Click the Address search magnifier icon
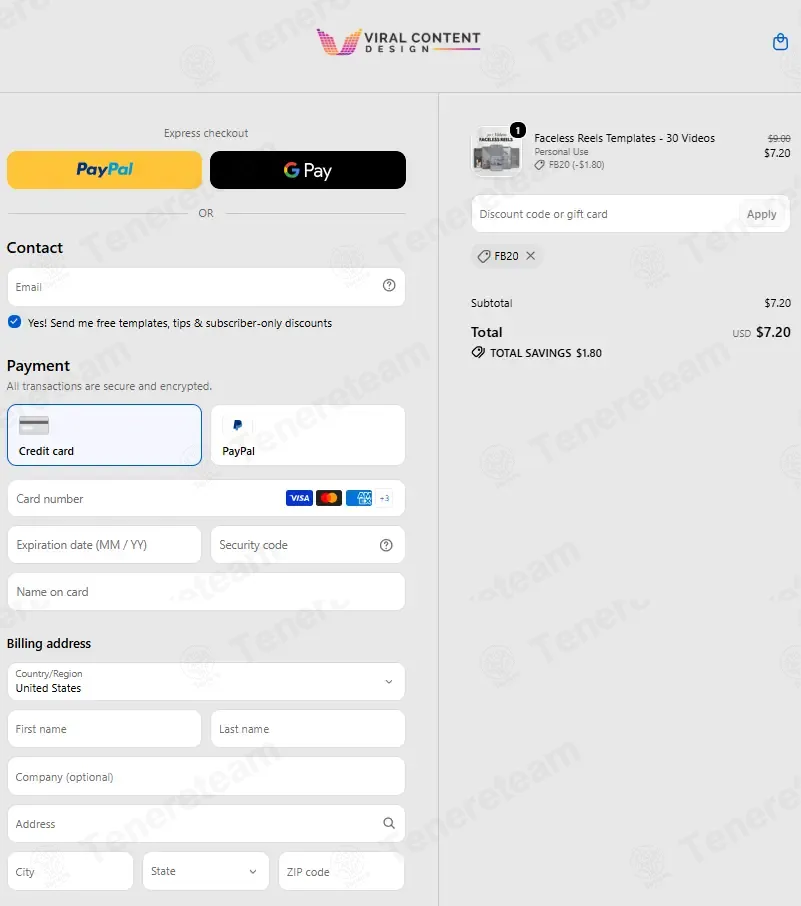This screenshot has height=906, width=801. [x=389, y=823]
